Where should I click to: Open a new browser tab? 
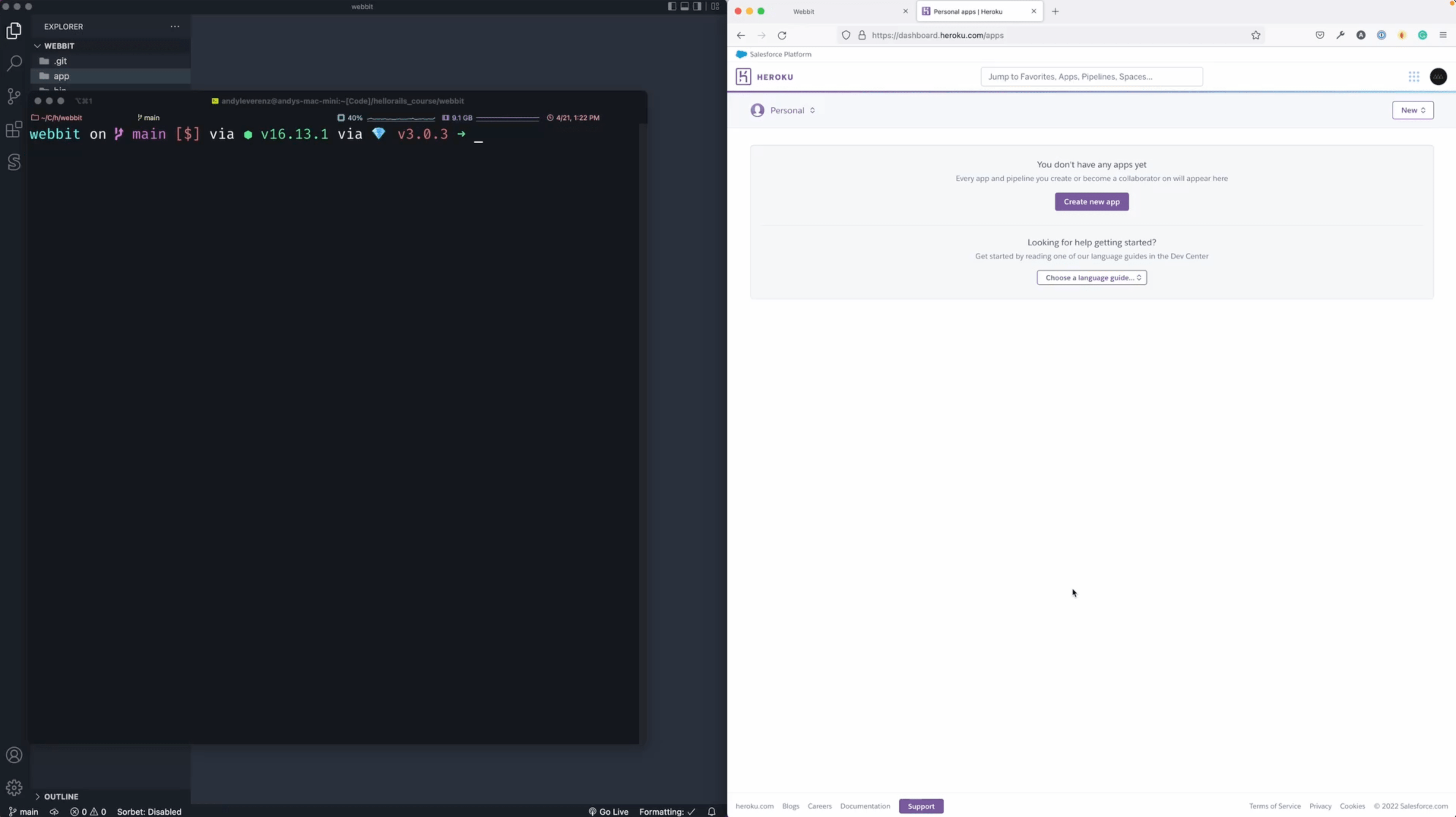tap(1055, 11)
